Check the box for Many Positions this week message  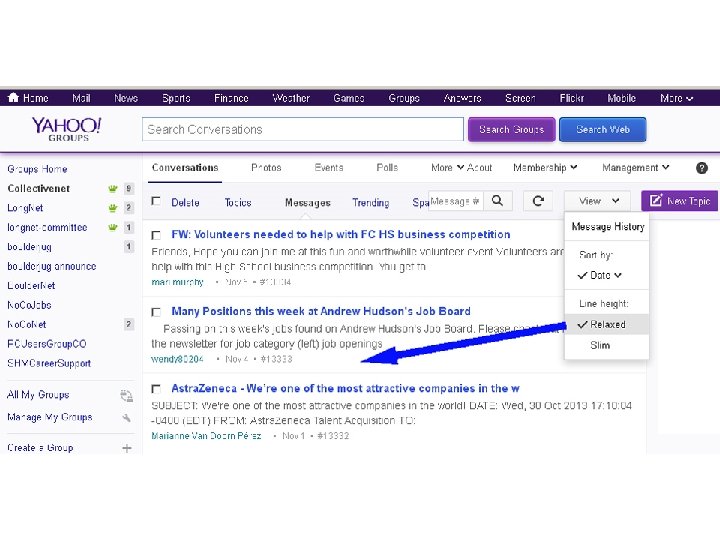(x=156, y=313)
